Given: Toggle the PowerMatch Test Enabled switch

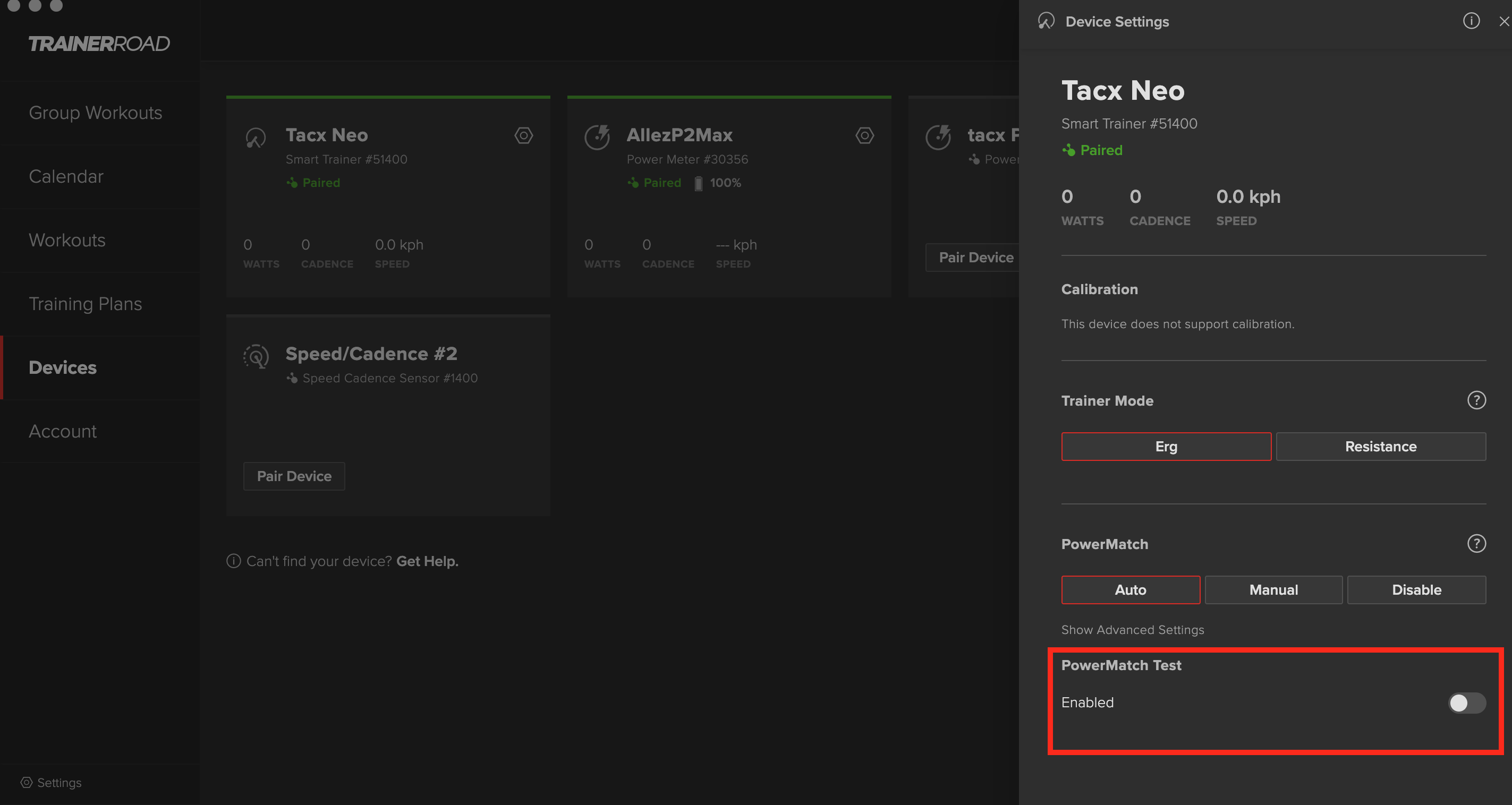Looking at the screenshot, I should (x=1466, y=703).
